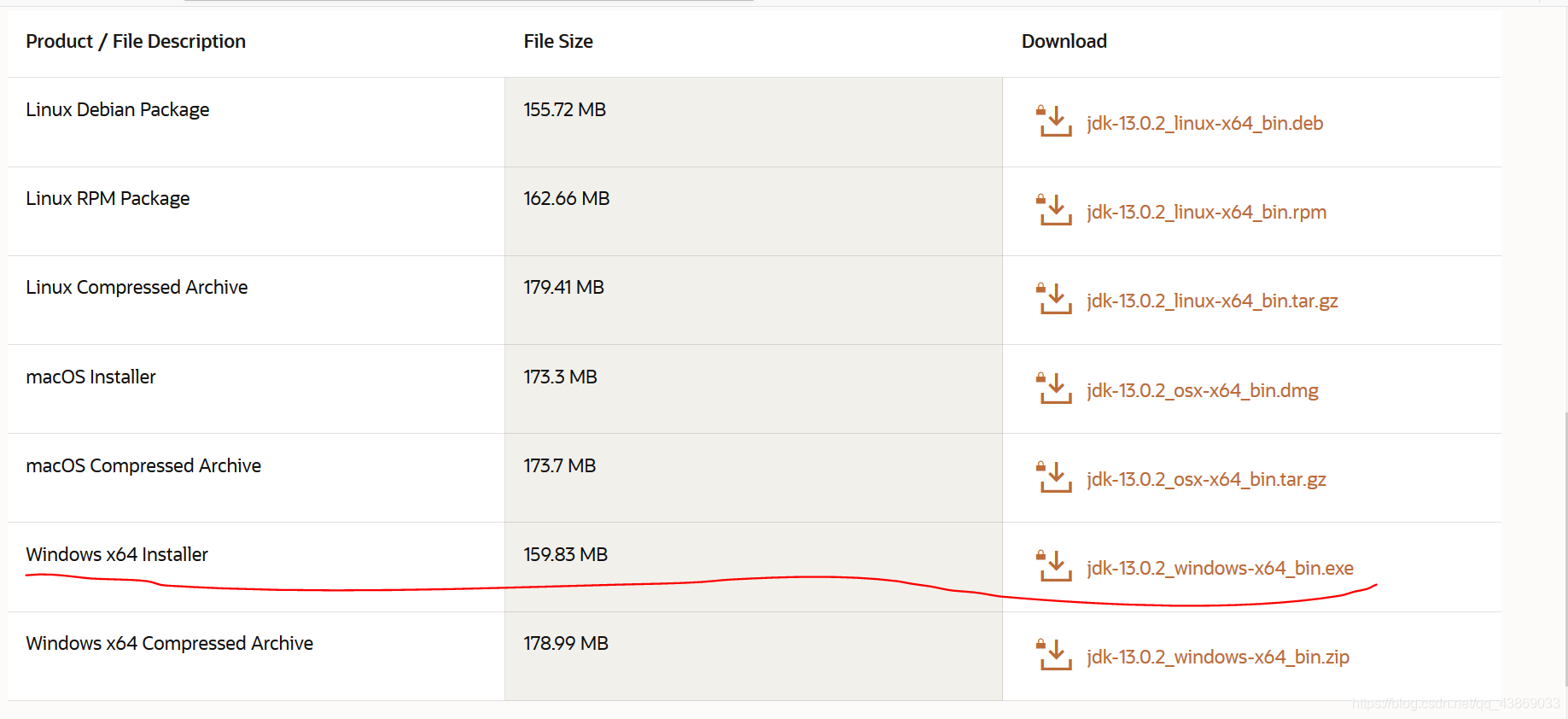Click the 173.7 MB file size

tap(560, 465)
